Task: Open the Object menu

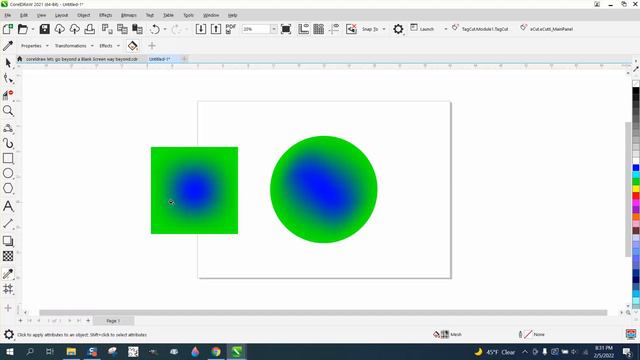Action: 83,15
